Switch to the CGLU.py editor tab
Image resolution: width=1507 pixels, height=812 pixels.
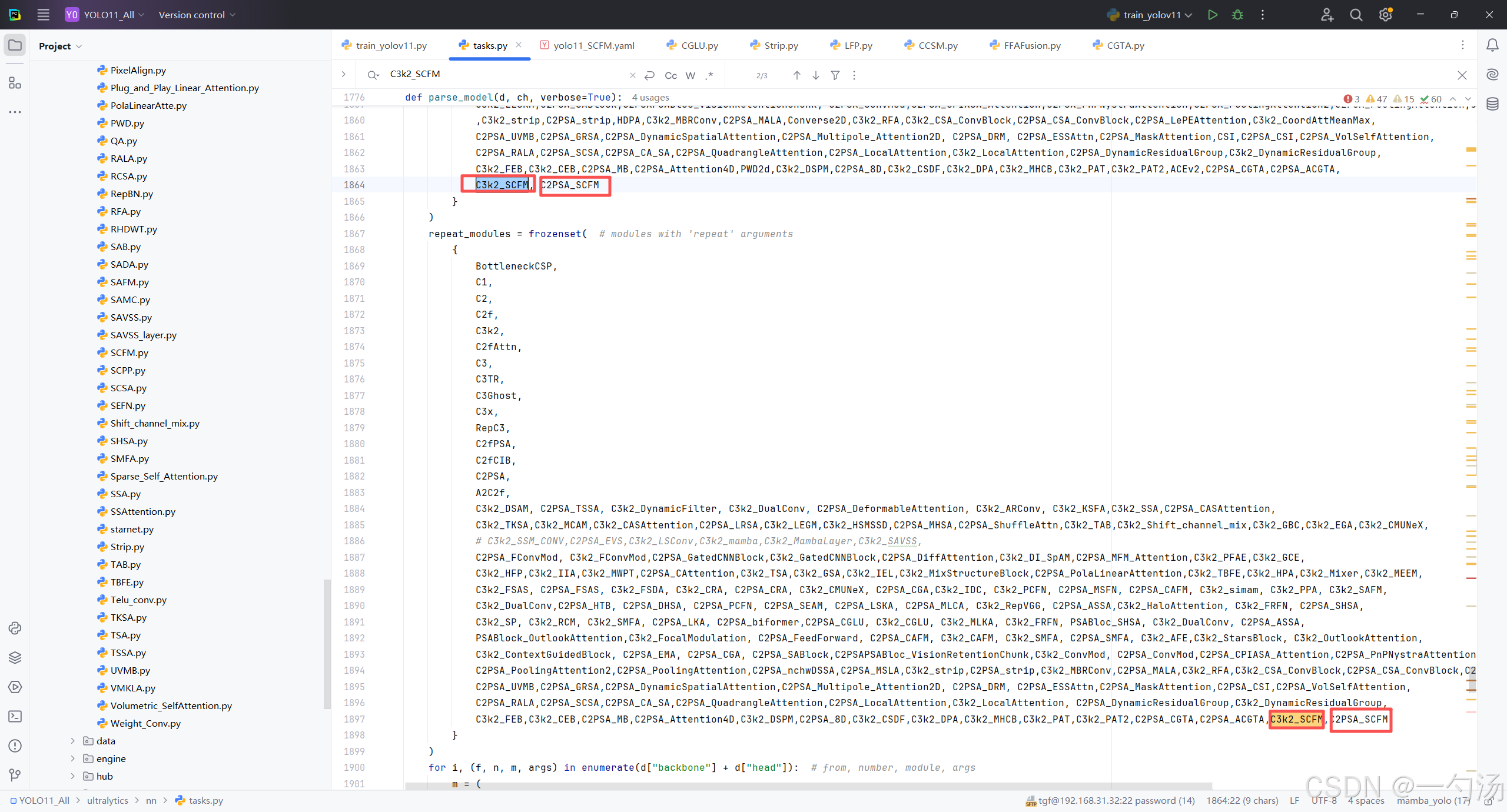pyautogui.click(x=699, y=45)
